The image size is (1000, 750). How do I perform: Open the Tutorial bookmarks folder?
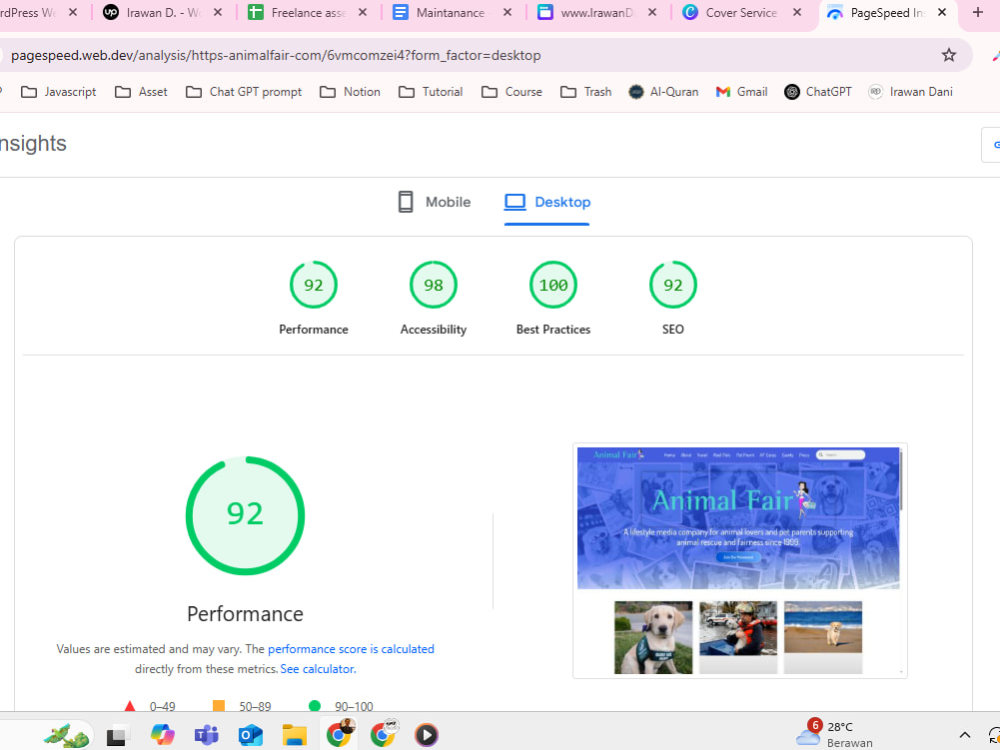pos(430,92)
